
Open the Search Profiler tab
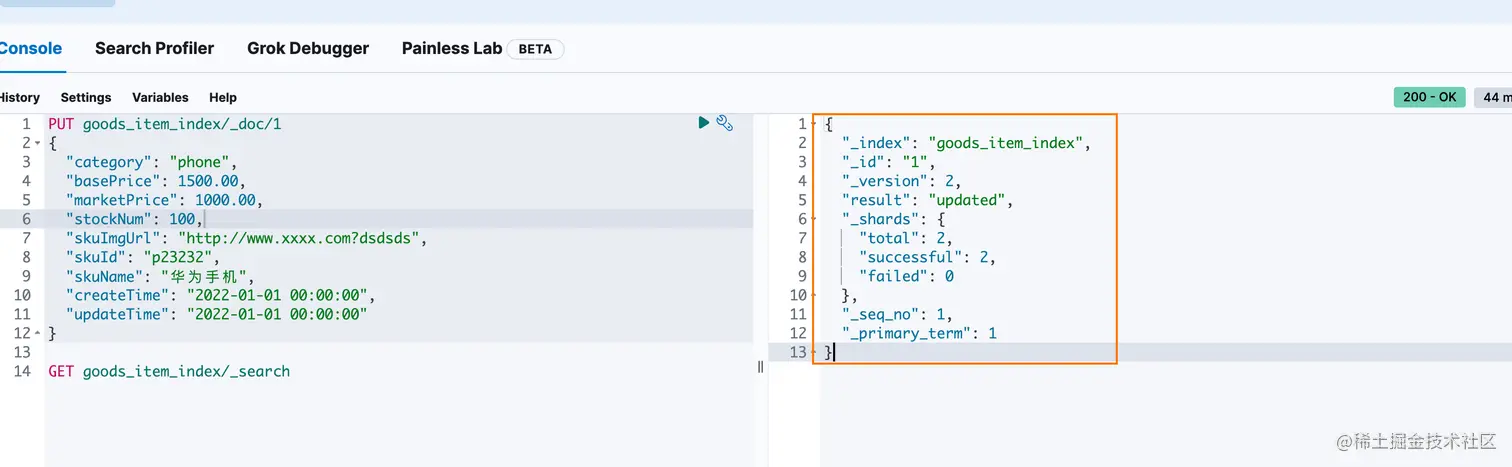click(x=154, y=48)
